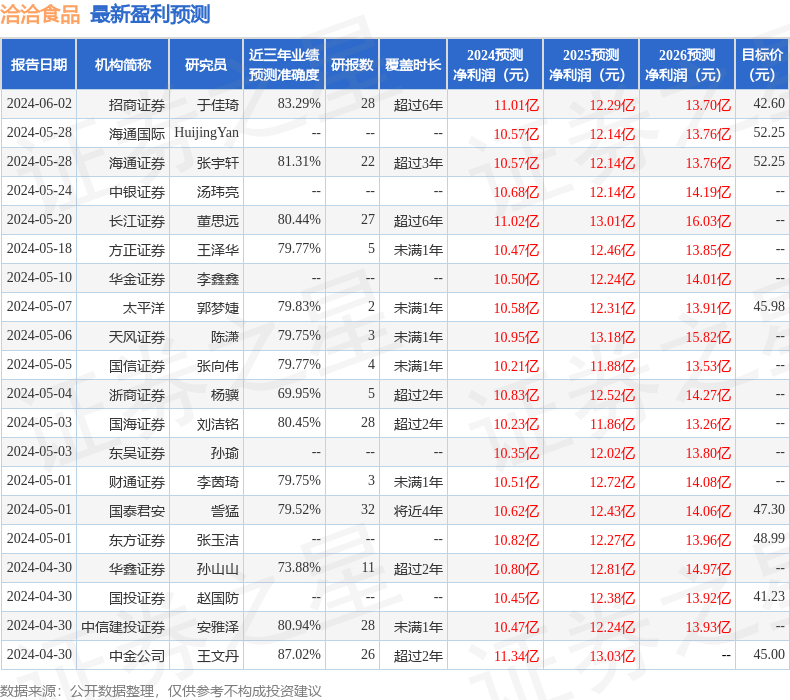790x700 pixels.
Task: Click researcher name 王泽华
Action: tap(218, 250)
